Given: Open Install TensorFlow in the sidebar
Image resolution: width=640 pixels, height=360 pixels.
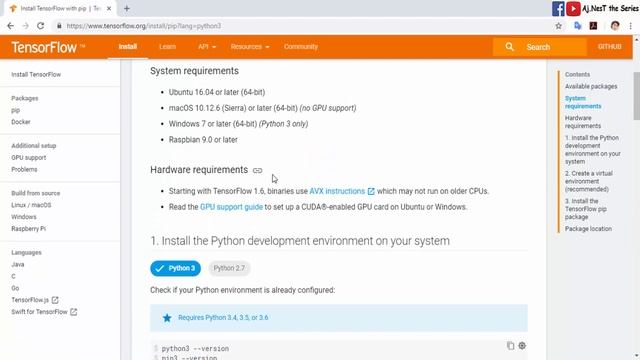Looking at the screenshot, I should coord(36,74).
